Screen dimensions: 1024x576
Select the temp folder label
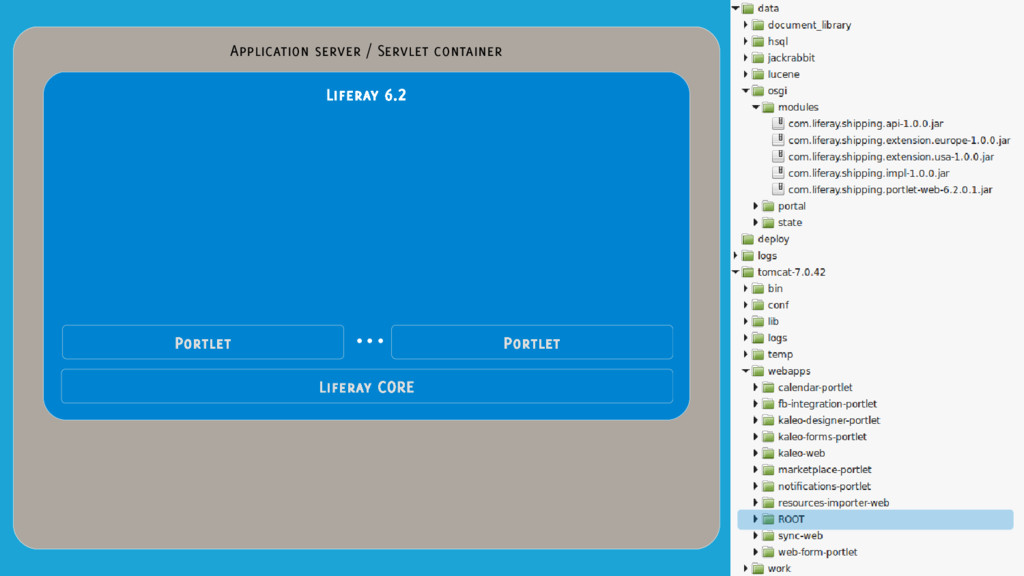[x=780, y=355]
